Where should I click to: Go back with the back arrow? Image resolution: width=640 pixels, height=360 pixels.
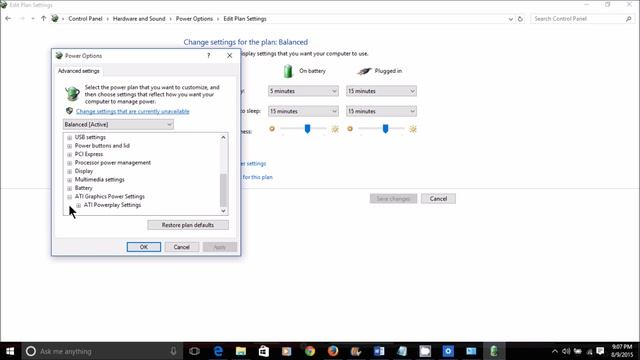pos(8,19)
